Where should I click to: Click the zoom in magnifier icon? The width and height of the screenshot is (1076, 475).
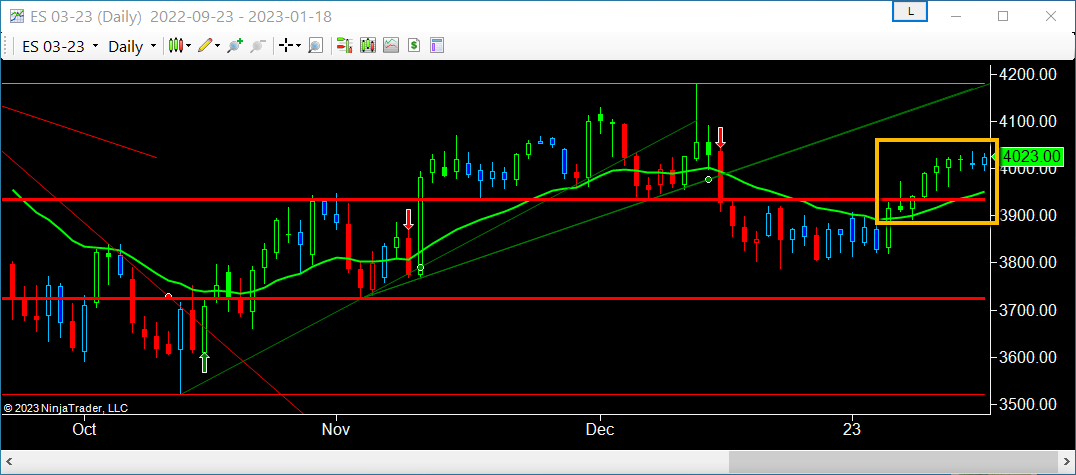pyautogui.click(x=235, y=46)
